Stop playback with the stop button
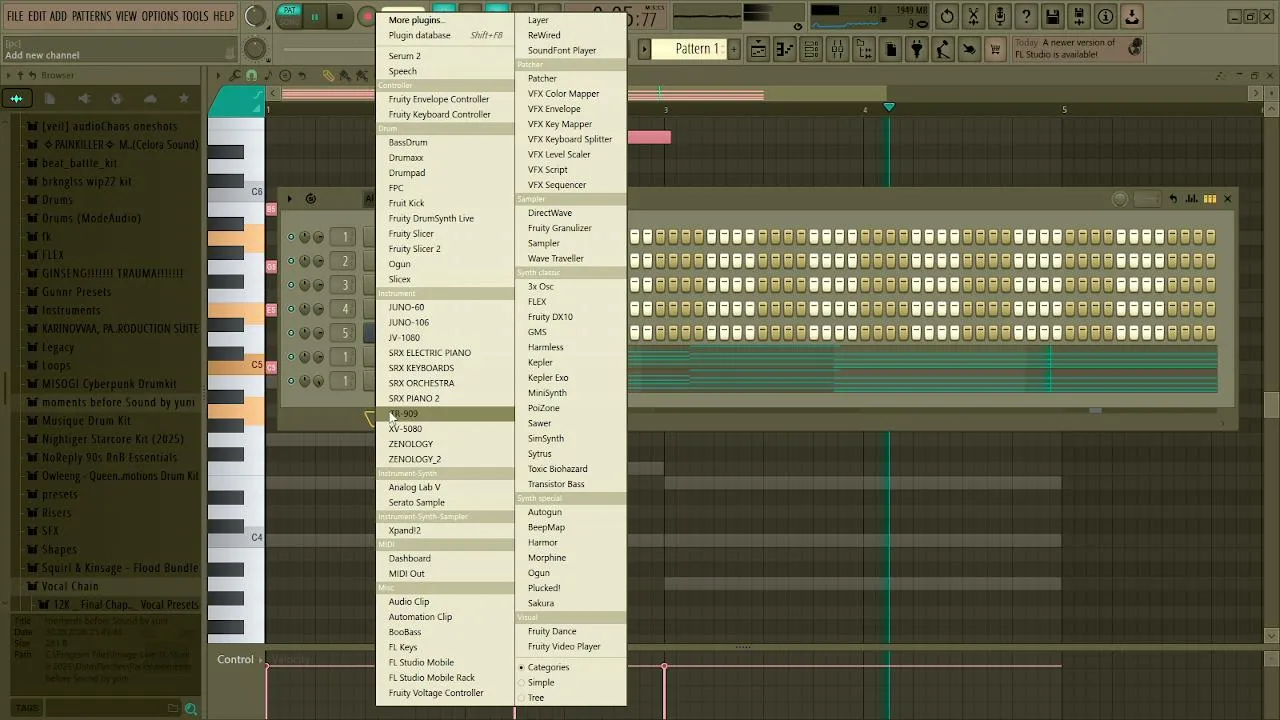This screenshot has width=1280, height=720. coord(340,16)
